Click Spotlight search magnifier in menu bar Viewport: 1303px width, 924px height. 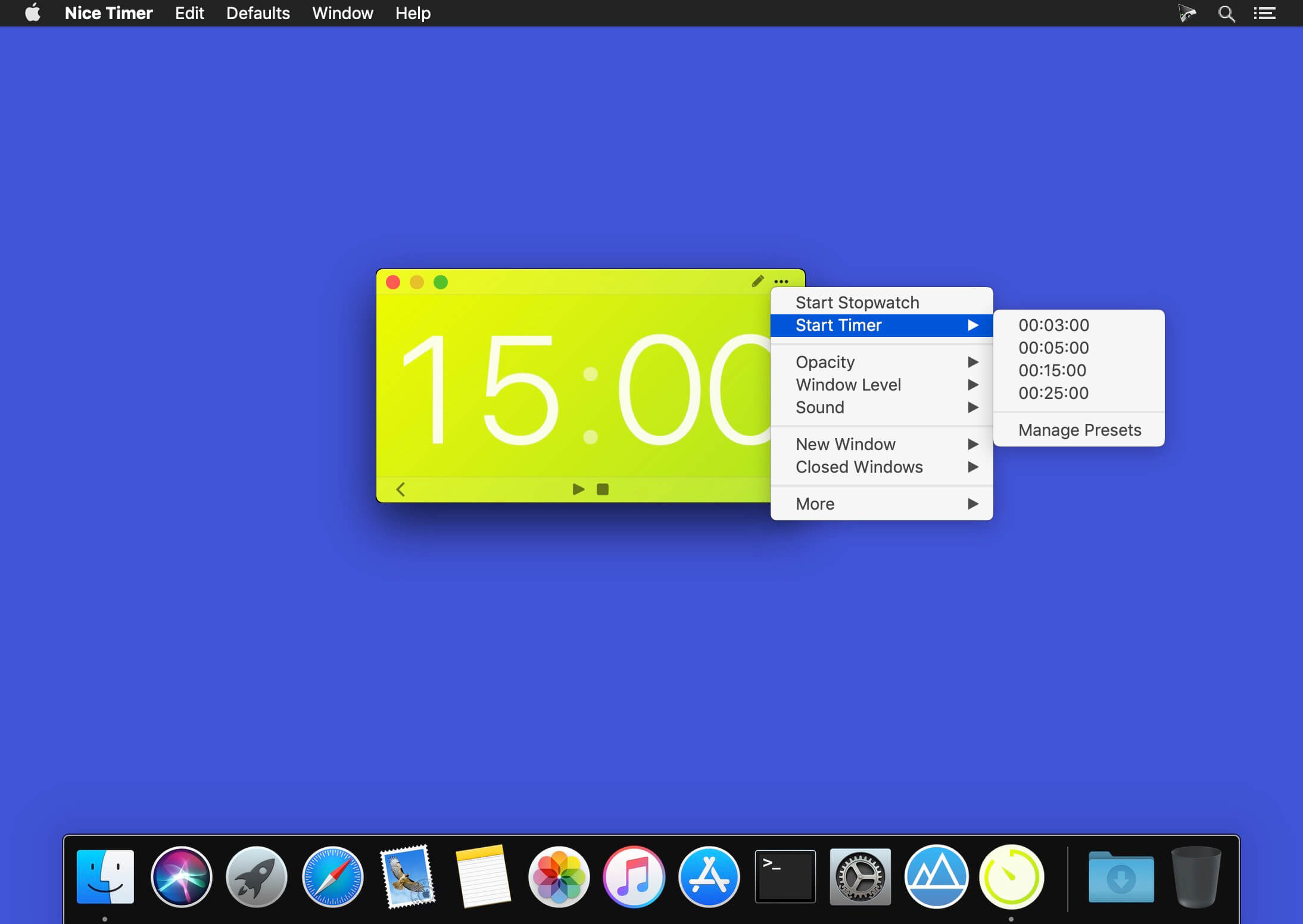(x=1226, y=13)
